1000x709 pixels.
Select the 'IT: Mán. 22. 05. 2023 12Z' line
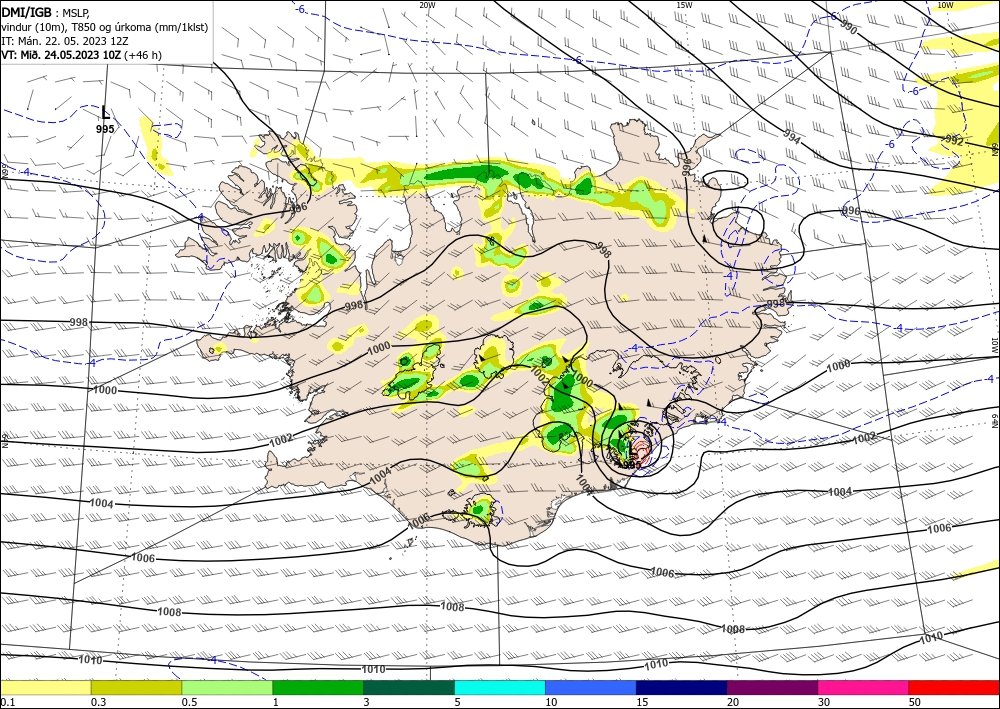pyautogui.click(x=66, y=41)
